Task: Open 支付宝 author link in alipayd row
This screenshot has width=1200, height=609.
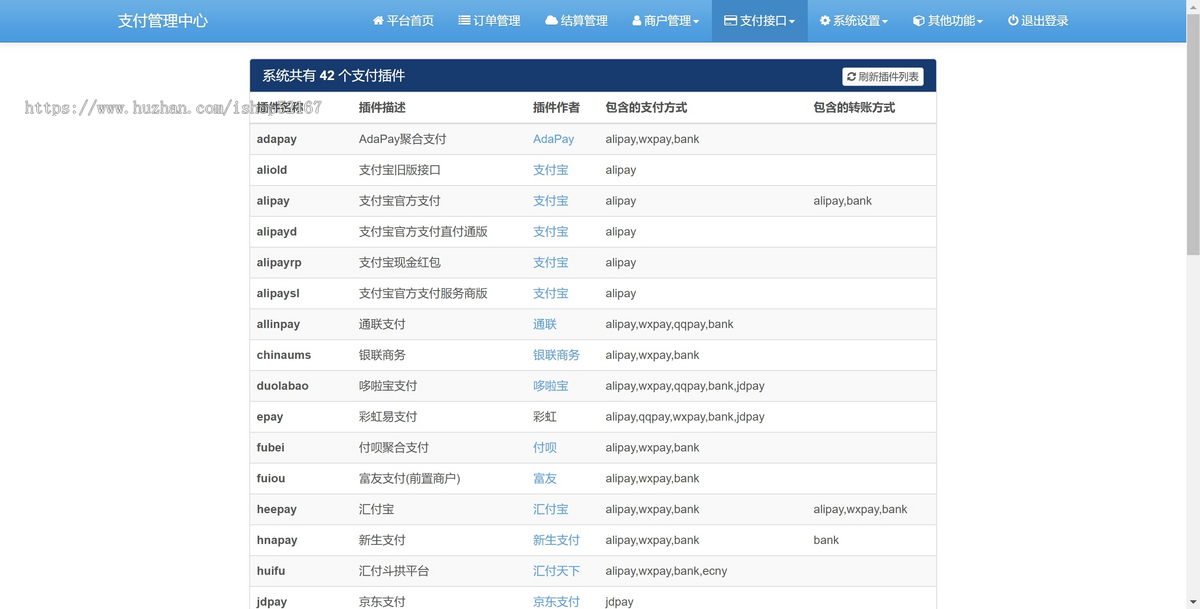Action: [550, 232]
